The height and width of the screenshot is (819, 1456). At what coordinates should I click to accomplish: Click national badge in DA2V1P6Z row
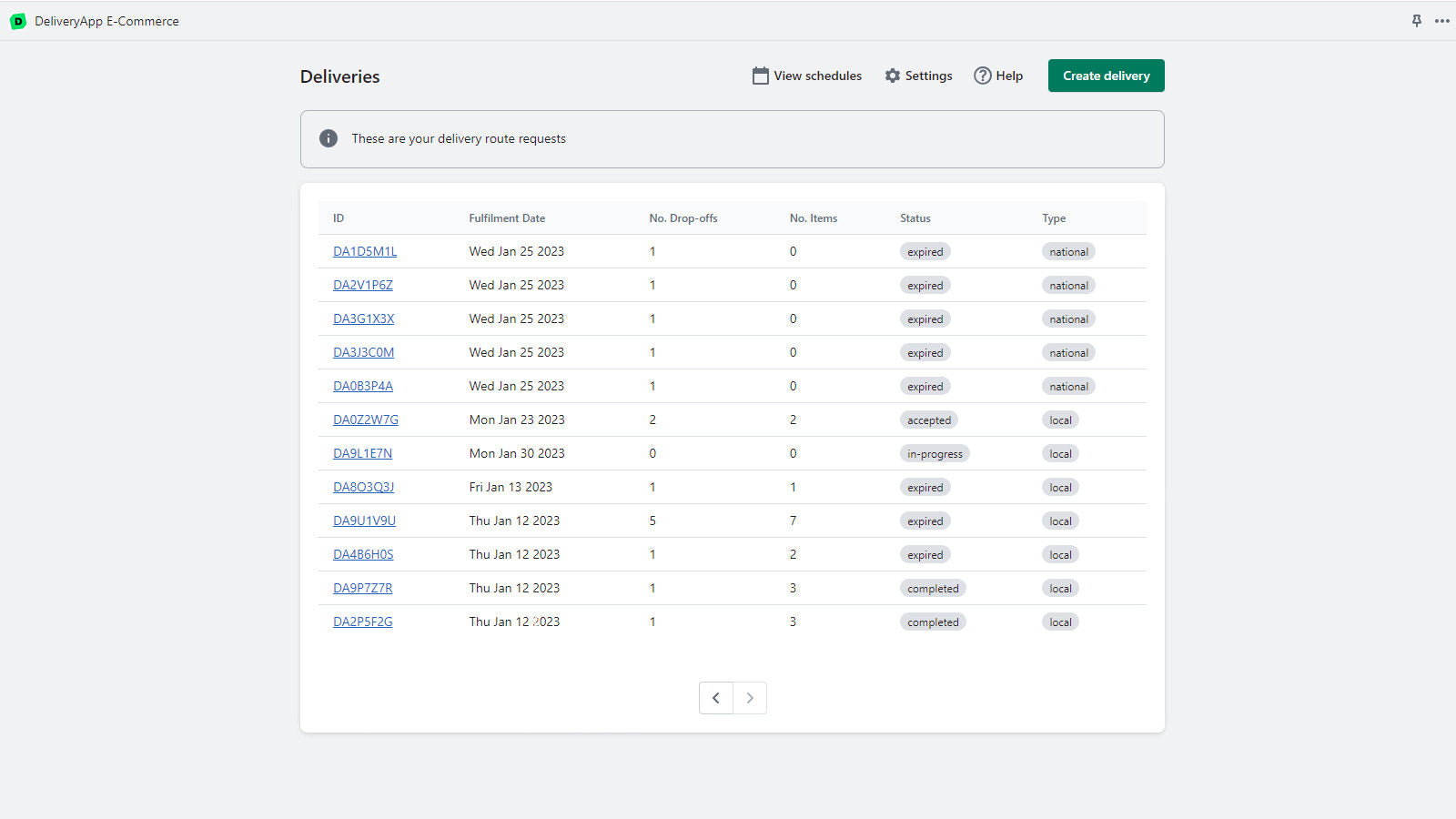coord(1068,285)
